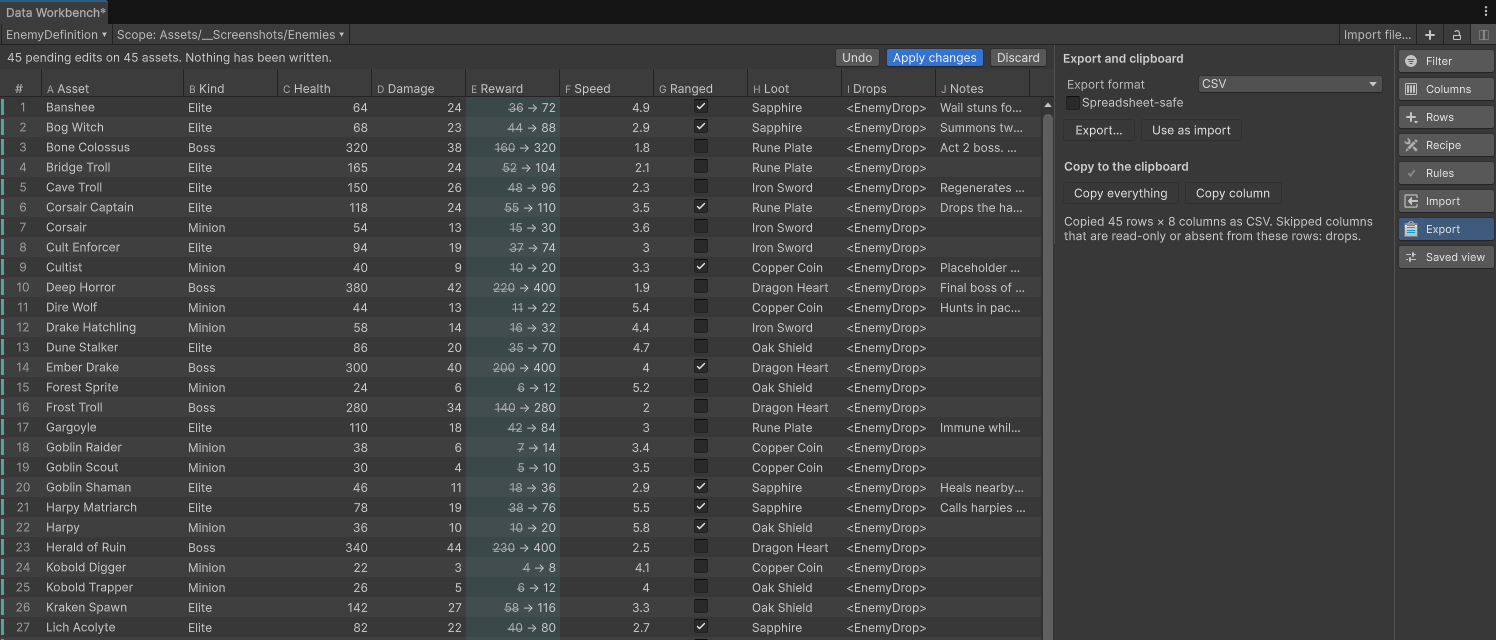Screen dimensions: 1496x640
Task: Select row number 13 for Dune Stalker
Action: pyautogui.click(x=22, y=347)
